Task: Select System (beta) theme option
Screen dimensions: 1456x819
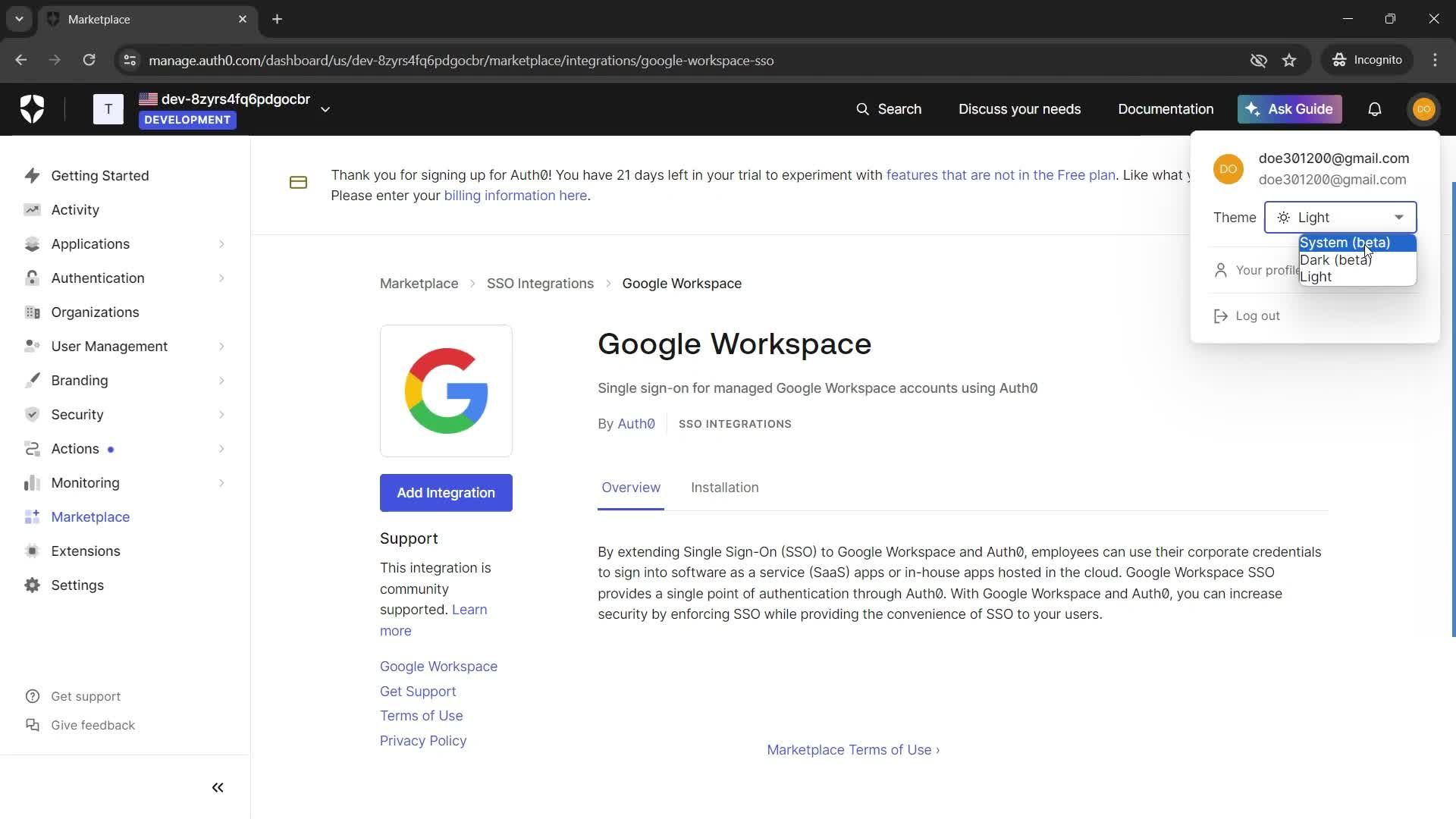Action: (x=1357, y=243)
